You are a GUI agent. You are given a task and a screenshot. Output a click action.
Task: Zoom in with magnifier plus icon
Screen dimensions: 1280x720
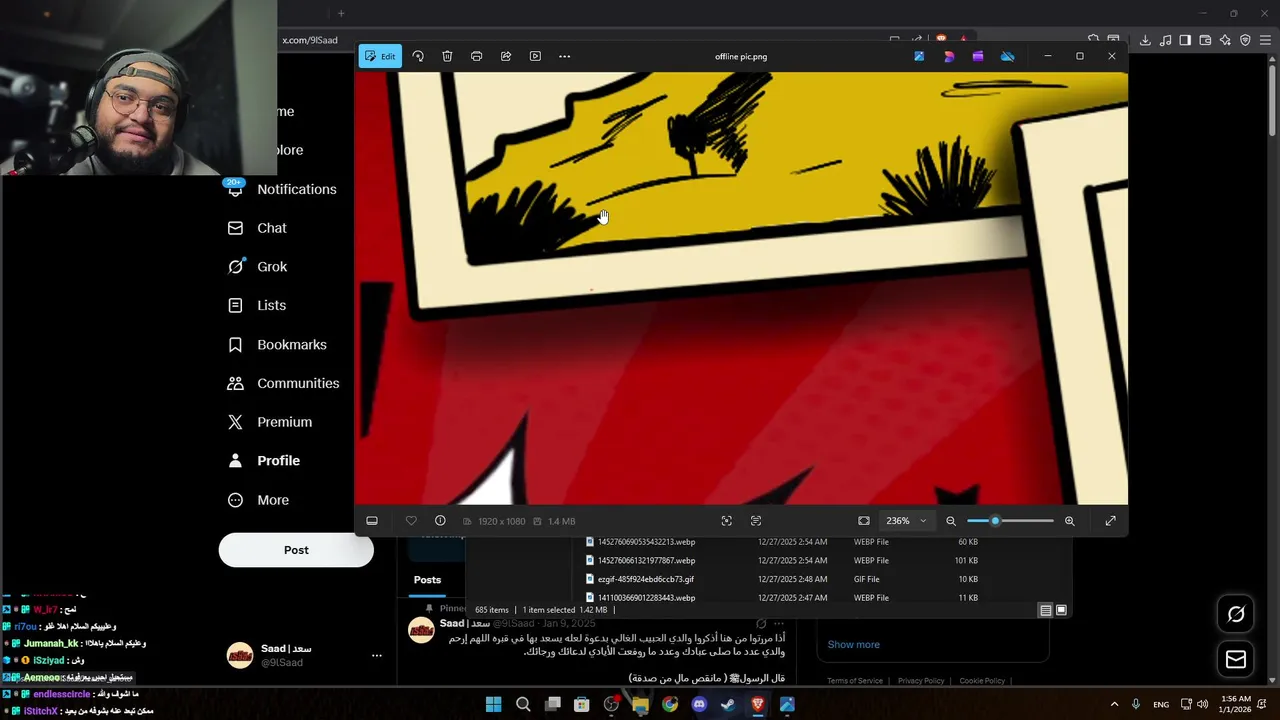1070,521
